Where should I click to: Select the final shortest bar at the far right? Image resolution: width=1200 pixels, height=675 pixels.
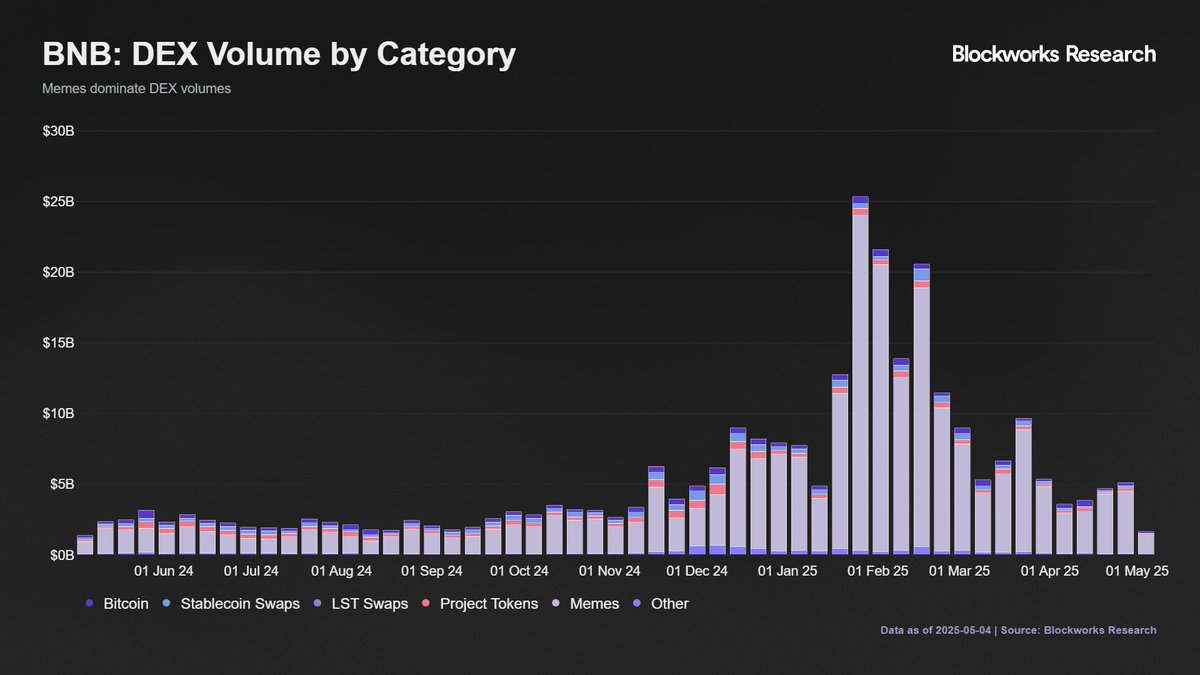point(1146,543)
